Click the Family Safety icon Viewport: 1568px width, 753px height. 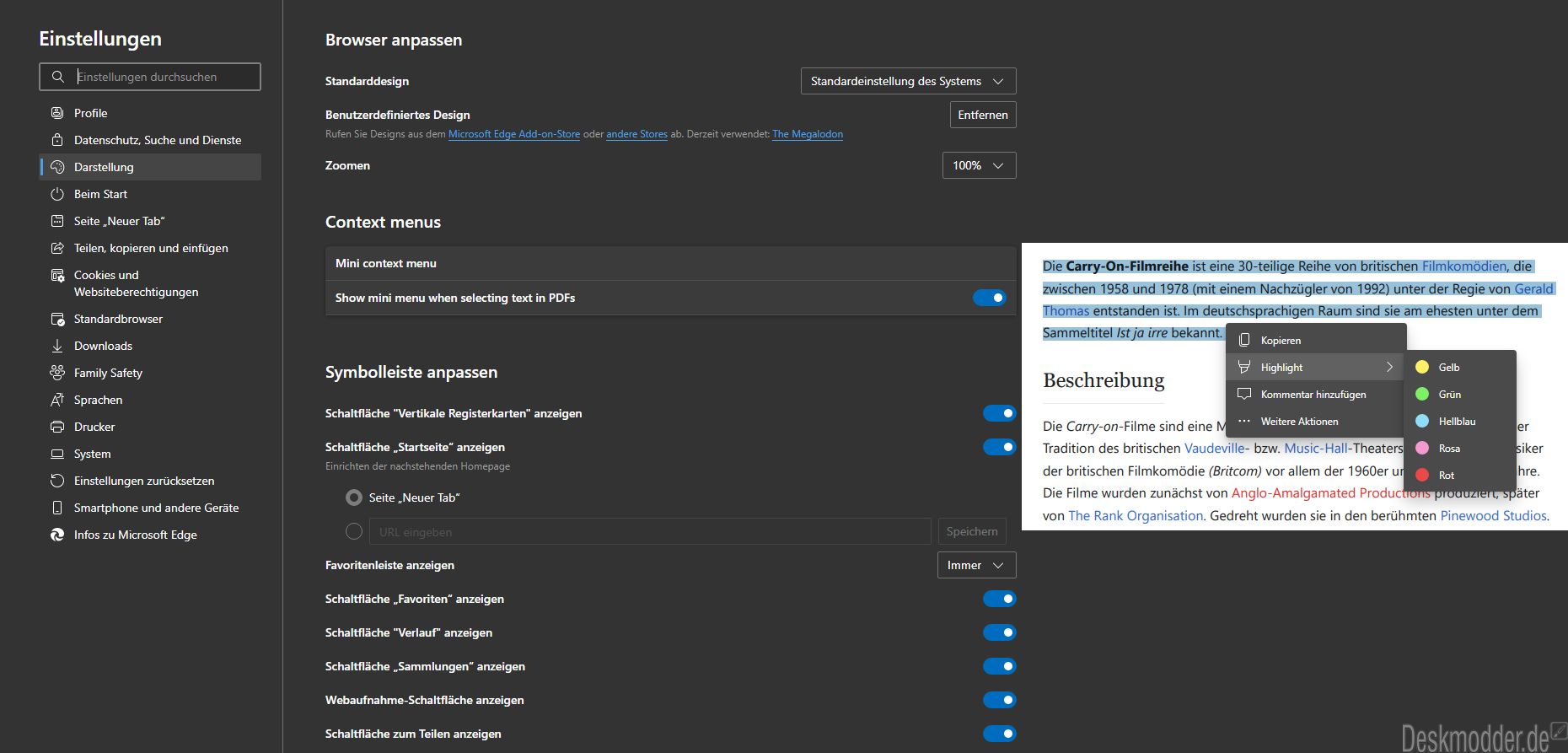click(57, 373)
